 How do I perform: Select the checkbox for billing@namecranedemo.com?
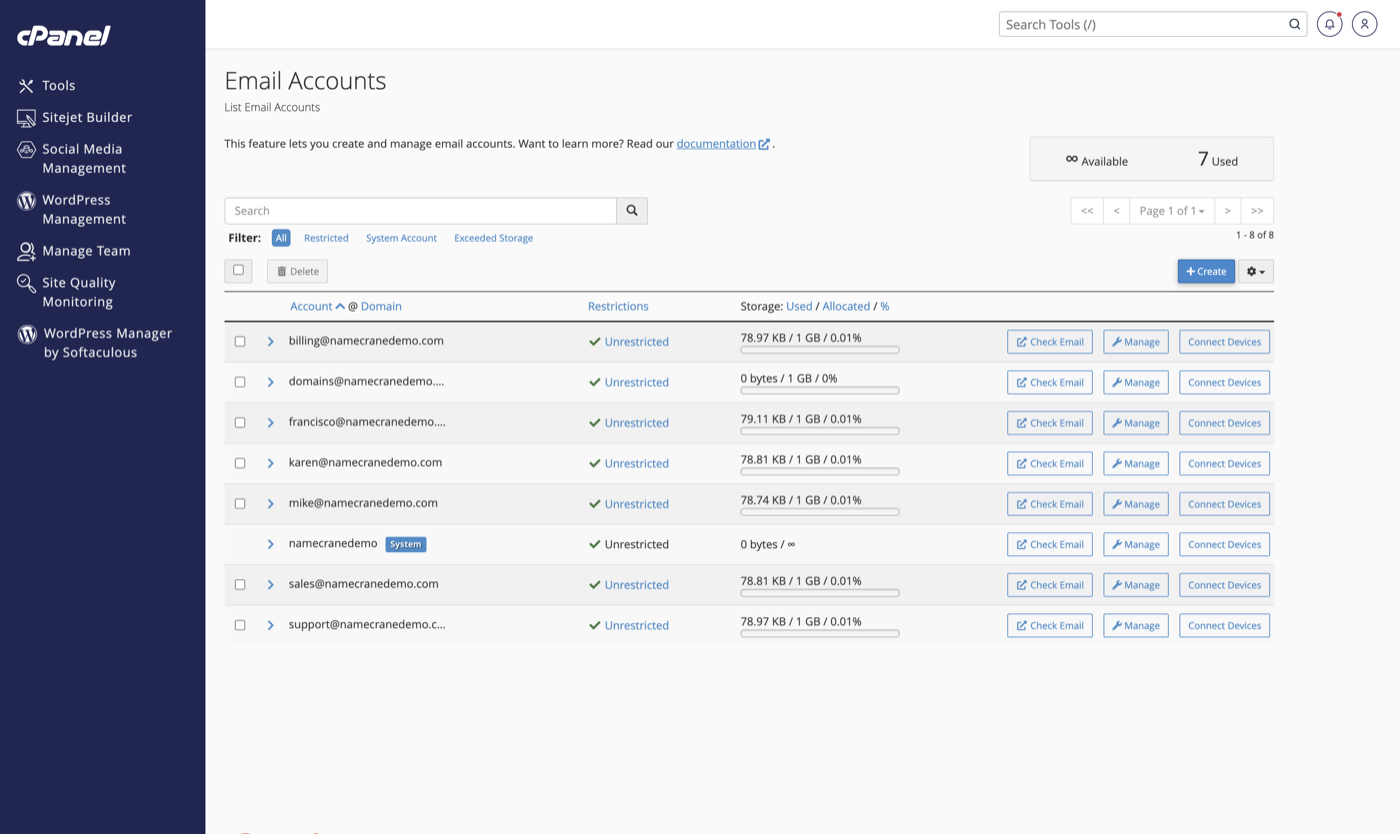(240, 341)
